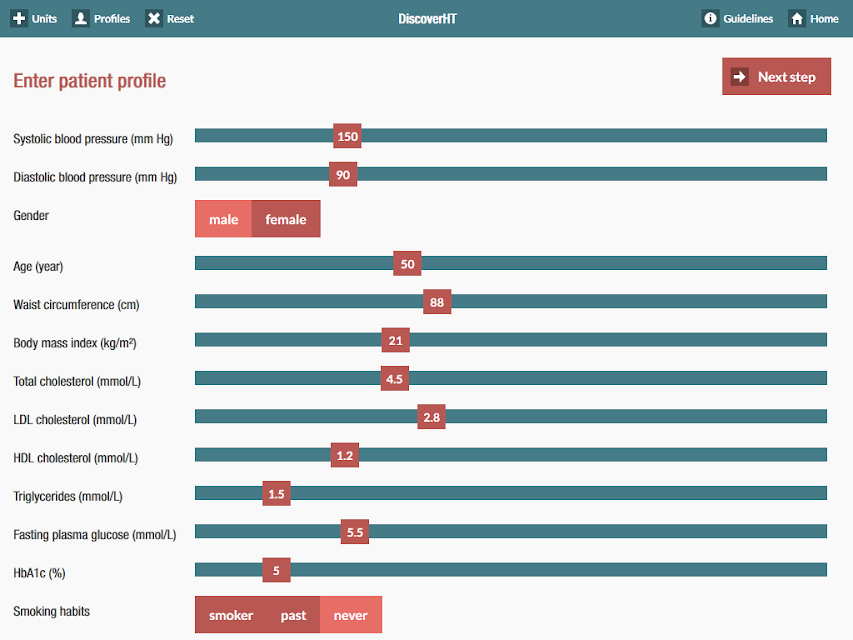Click the LDL cholesterol handle showing 2.8

point(431,417)
